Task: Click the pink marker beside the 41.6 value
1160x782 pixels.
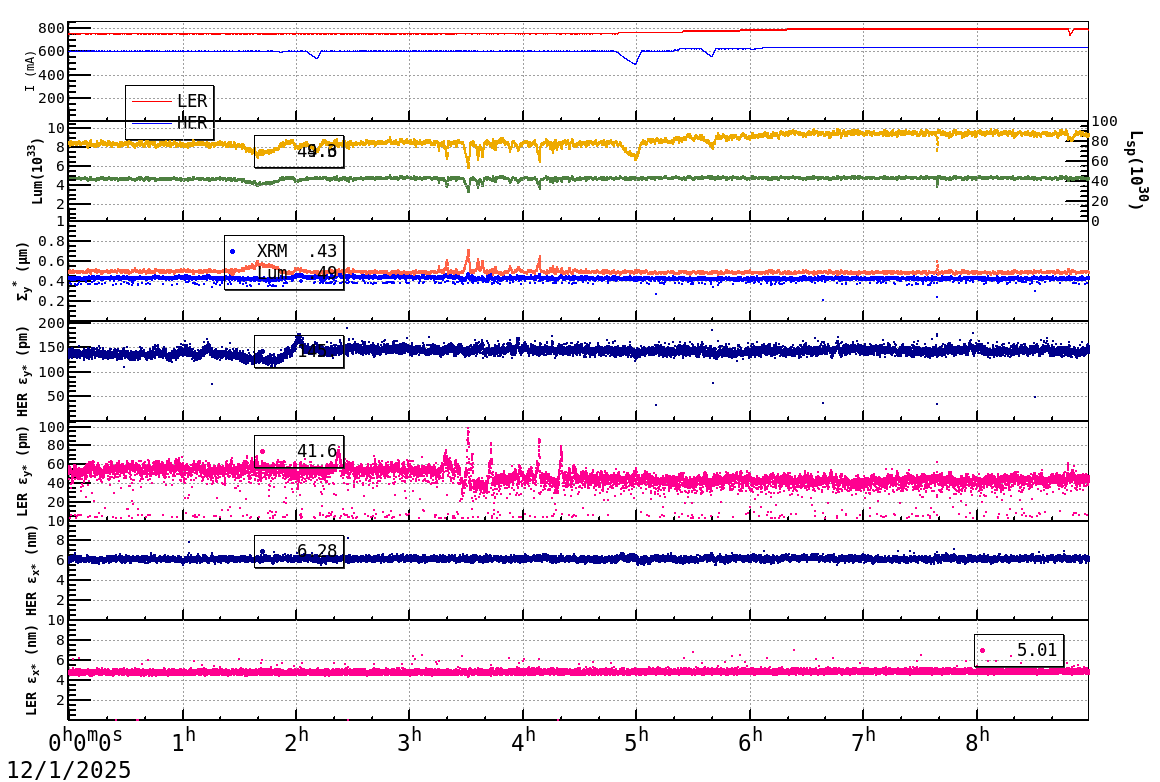Action: 263,451
